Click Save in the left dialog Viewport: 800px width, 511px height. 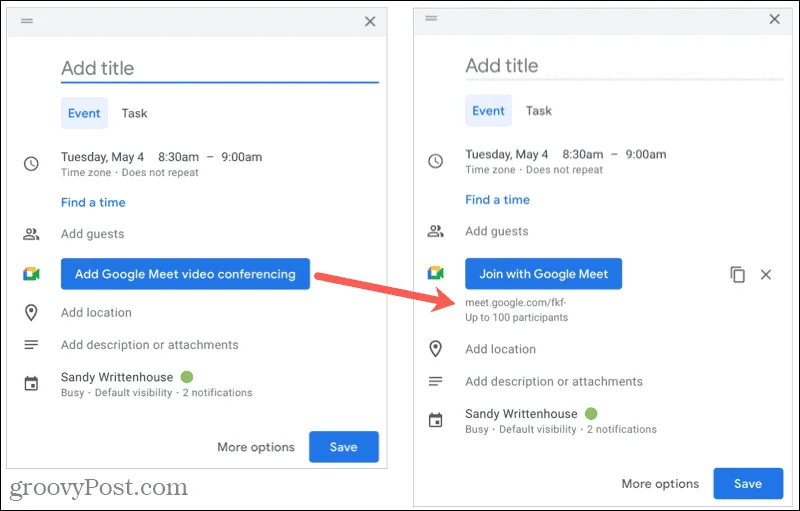344,447
